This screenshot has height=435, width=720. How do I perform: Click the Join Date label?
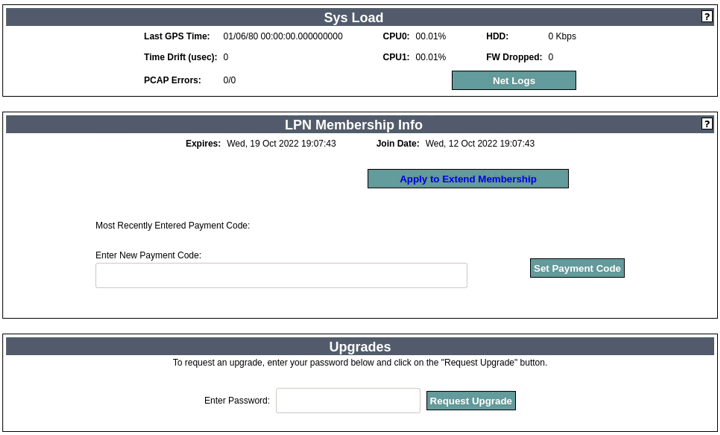[398, 143]
